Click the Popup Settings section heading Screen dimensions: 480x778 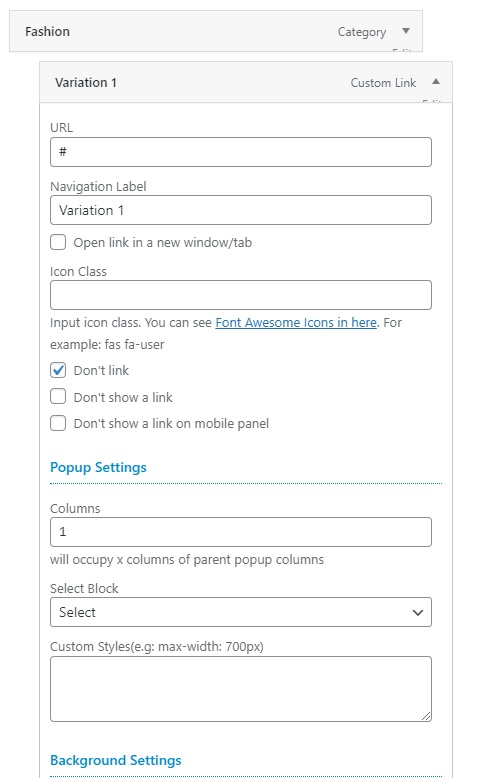pyautogui.click(x=98, y=467)
